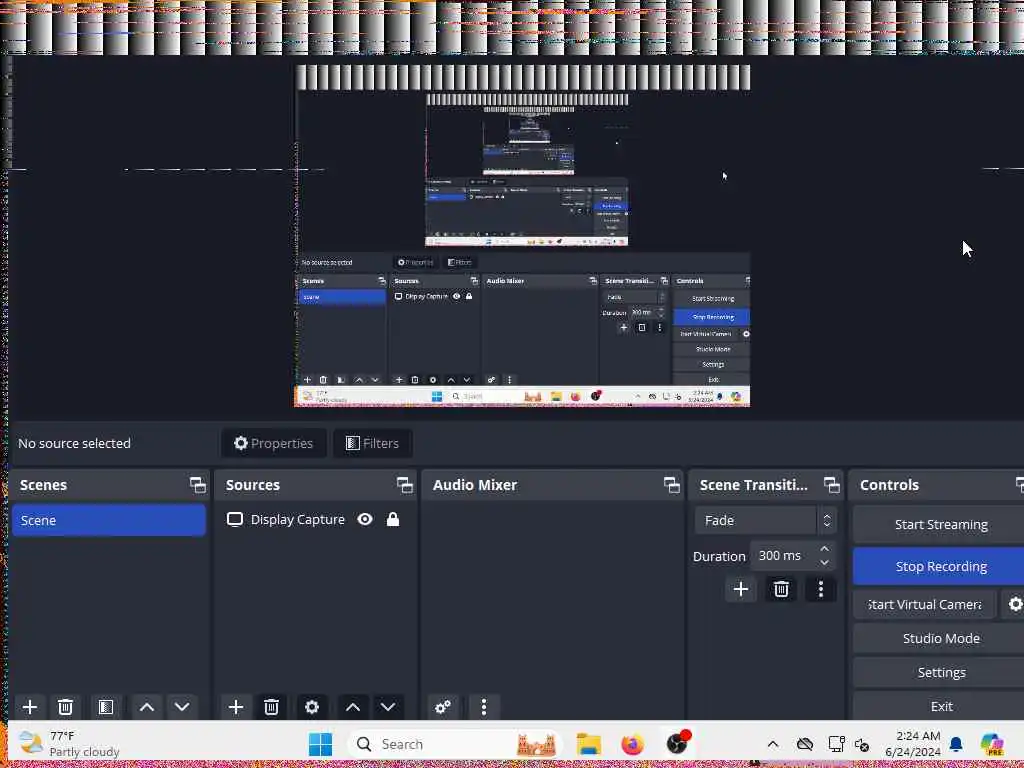
Task: Click the OBS Studio taskbar icon
Action: click(677, 743)
